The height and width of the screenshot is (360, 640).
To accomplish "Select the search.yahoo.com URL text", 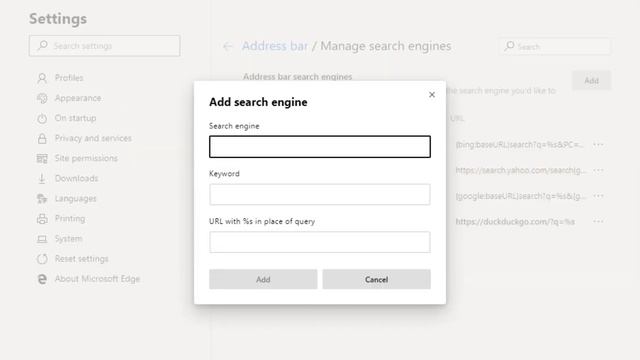I will pos(521,170).
